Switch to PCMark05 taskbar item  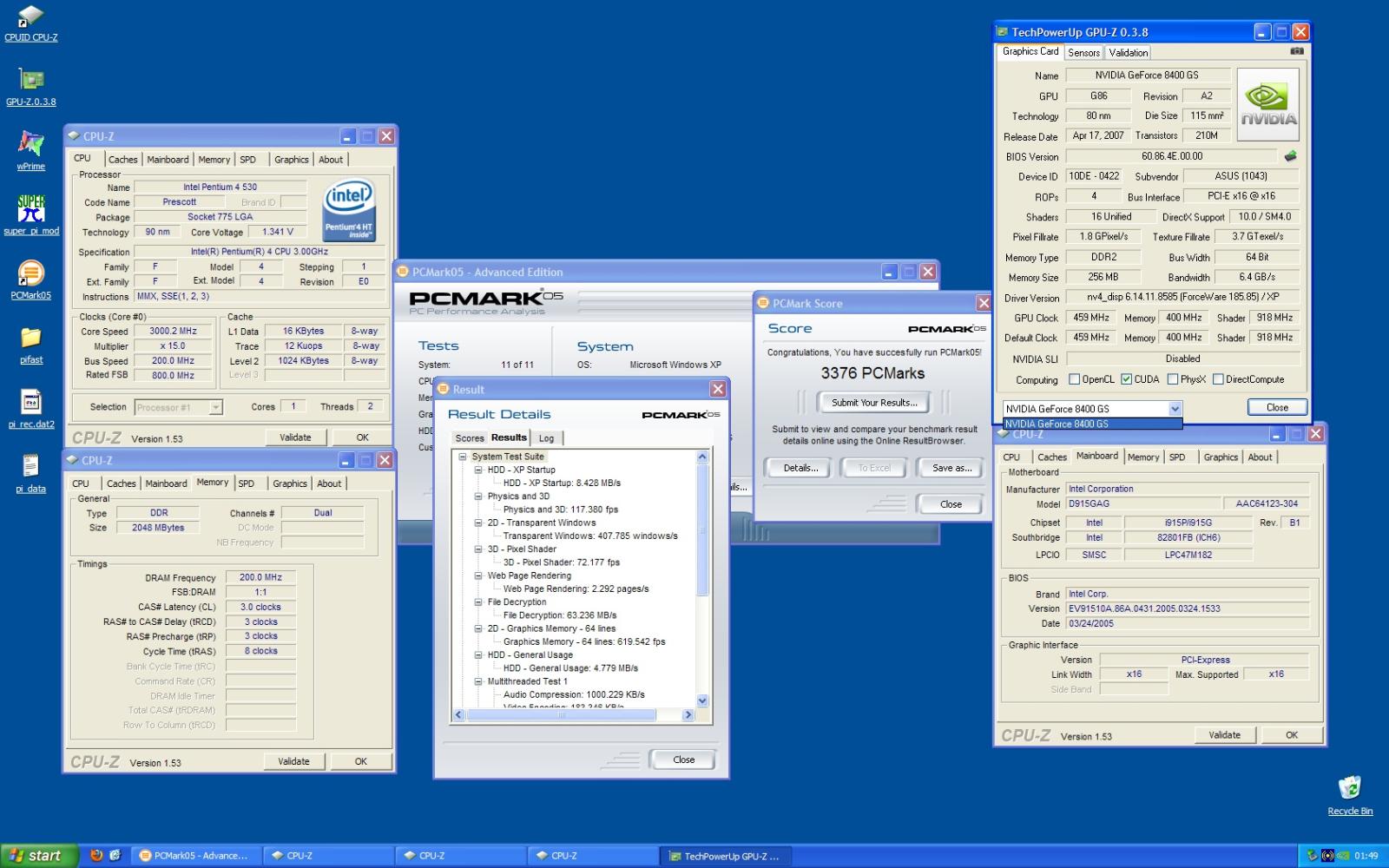195,855
